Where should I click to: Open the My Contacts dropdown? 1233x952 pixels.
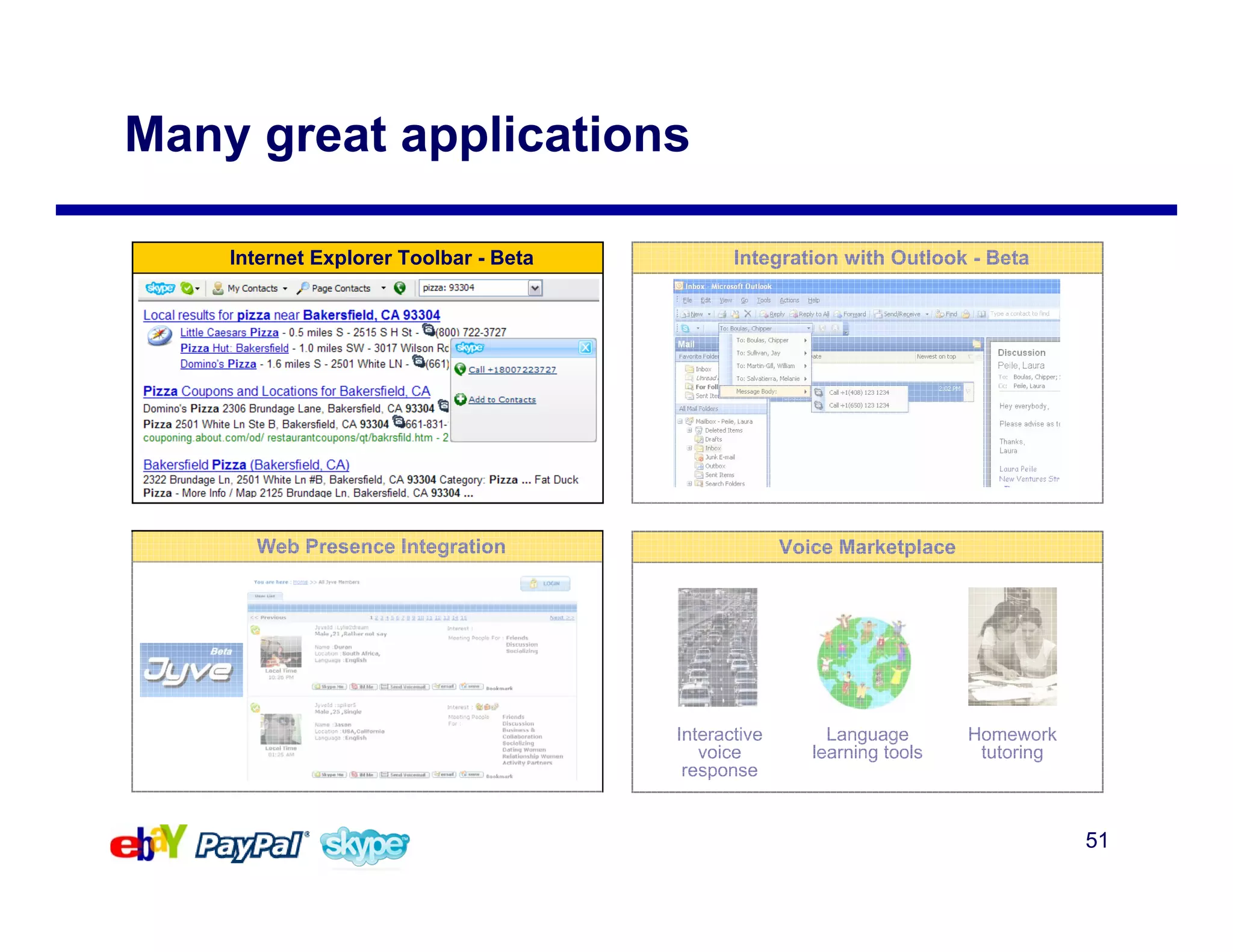click(285, 288)
